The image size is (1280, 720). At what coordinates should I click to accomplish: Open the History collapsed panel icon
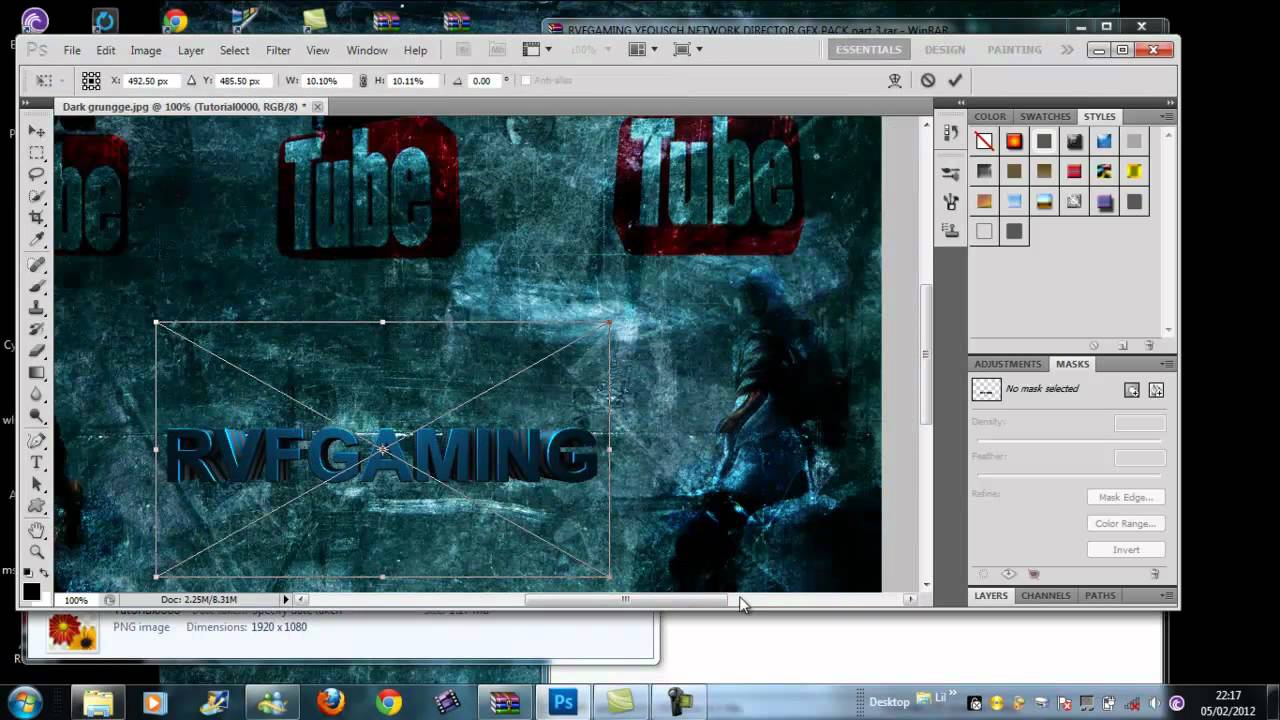pos(950,134)
